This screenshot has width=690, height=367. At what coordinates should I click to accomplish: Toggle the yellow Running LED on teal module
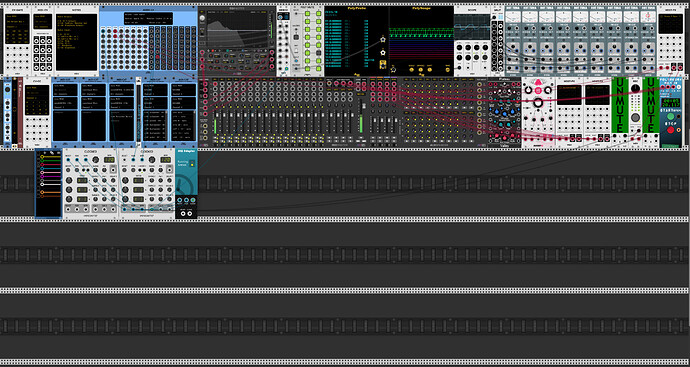[x=192, y=165]
